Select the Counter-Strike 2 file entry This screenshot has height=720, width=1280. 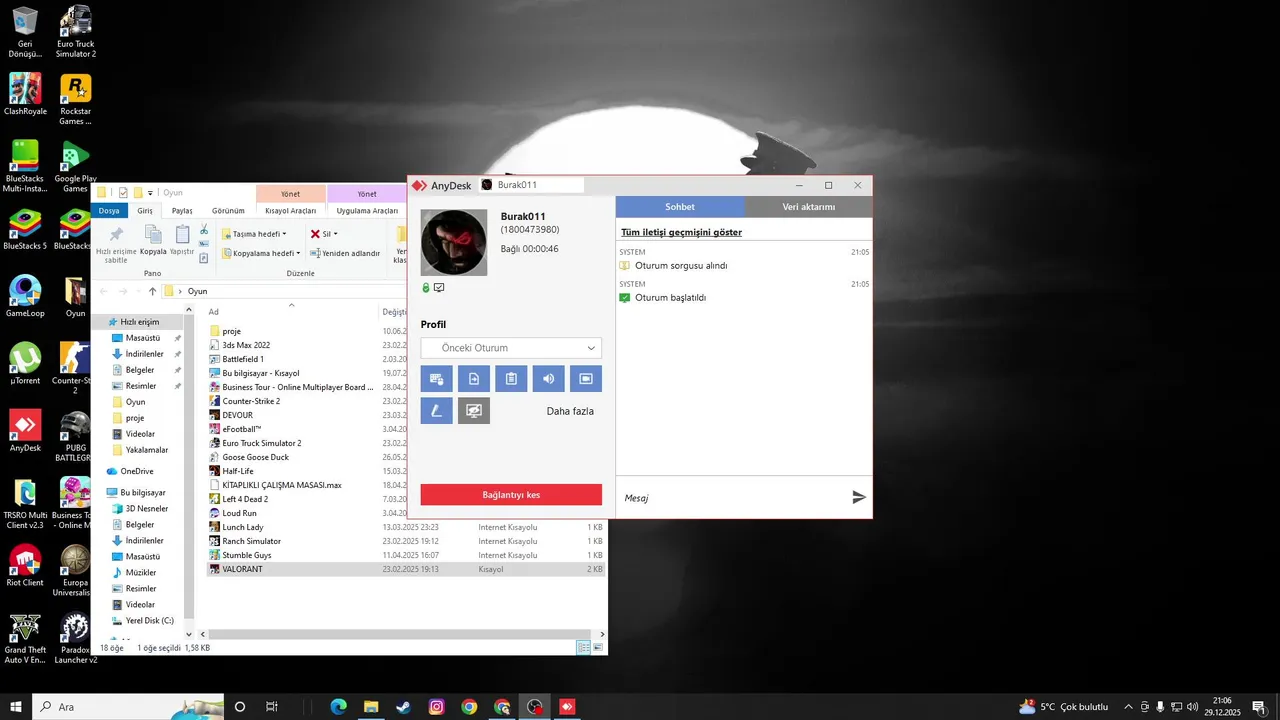point(251,401)
